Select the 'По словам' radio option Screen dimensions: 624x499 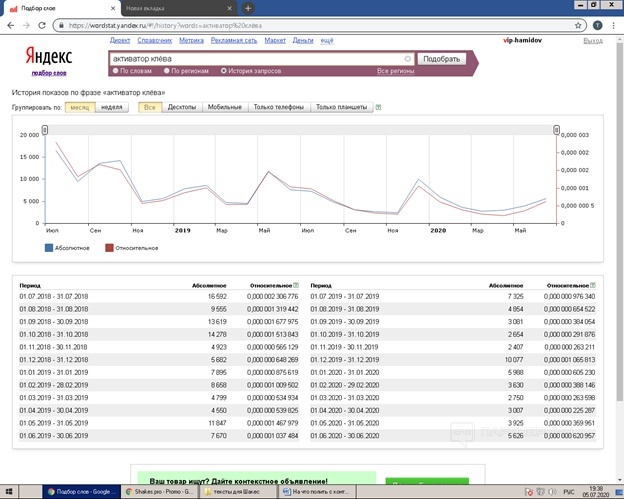point(116,71)
